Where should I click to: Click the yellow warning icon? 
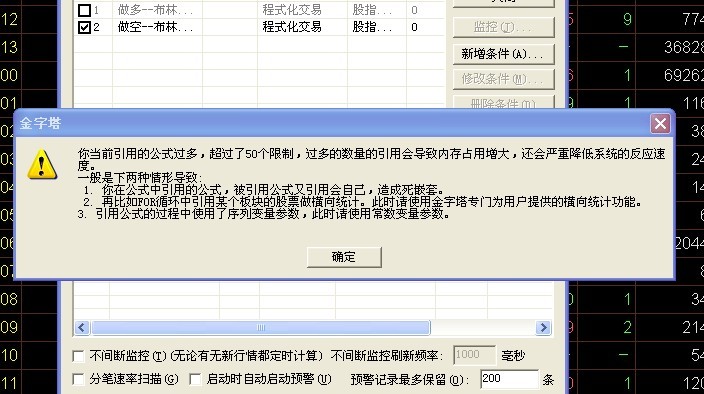click(42, 164)
